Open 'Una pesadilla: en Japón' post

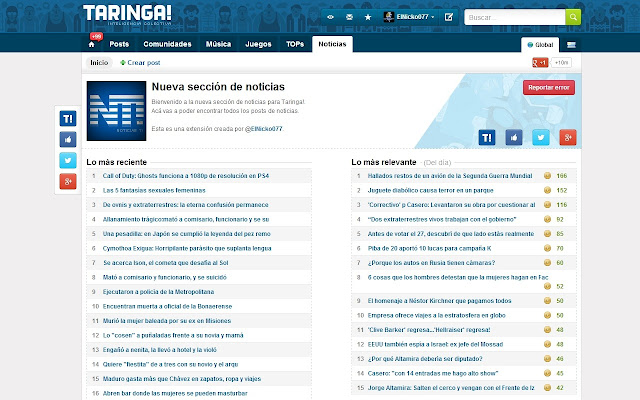[187, 234]
